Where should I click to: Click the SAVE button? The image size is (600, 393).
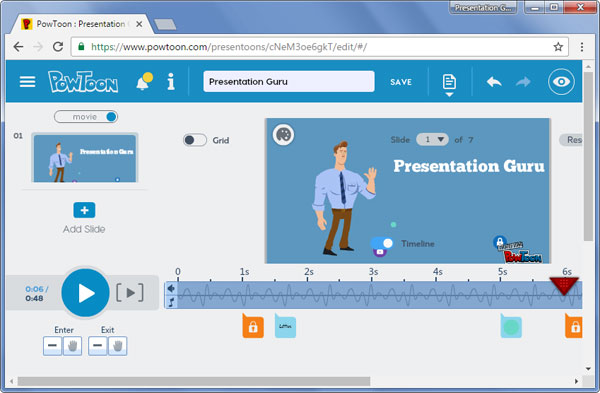[x=401, y=82]
